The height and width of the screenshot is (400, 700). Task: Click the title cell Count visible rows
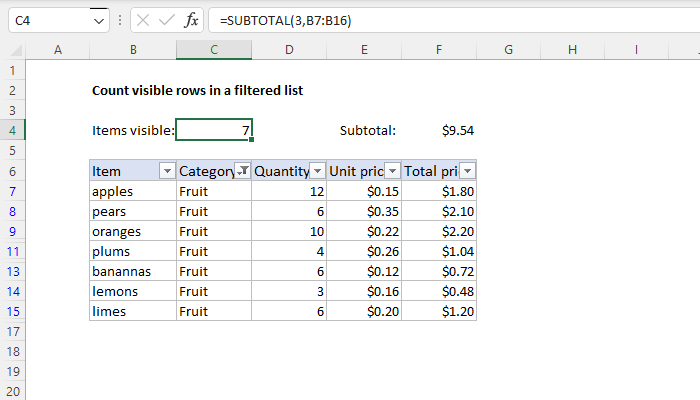197,90
